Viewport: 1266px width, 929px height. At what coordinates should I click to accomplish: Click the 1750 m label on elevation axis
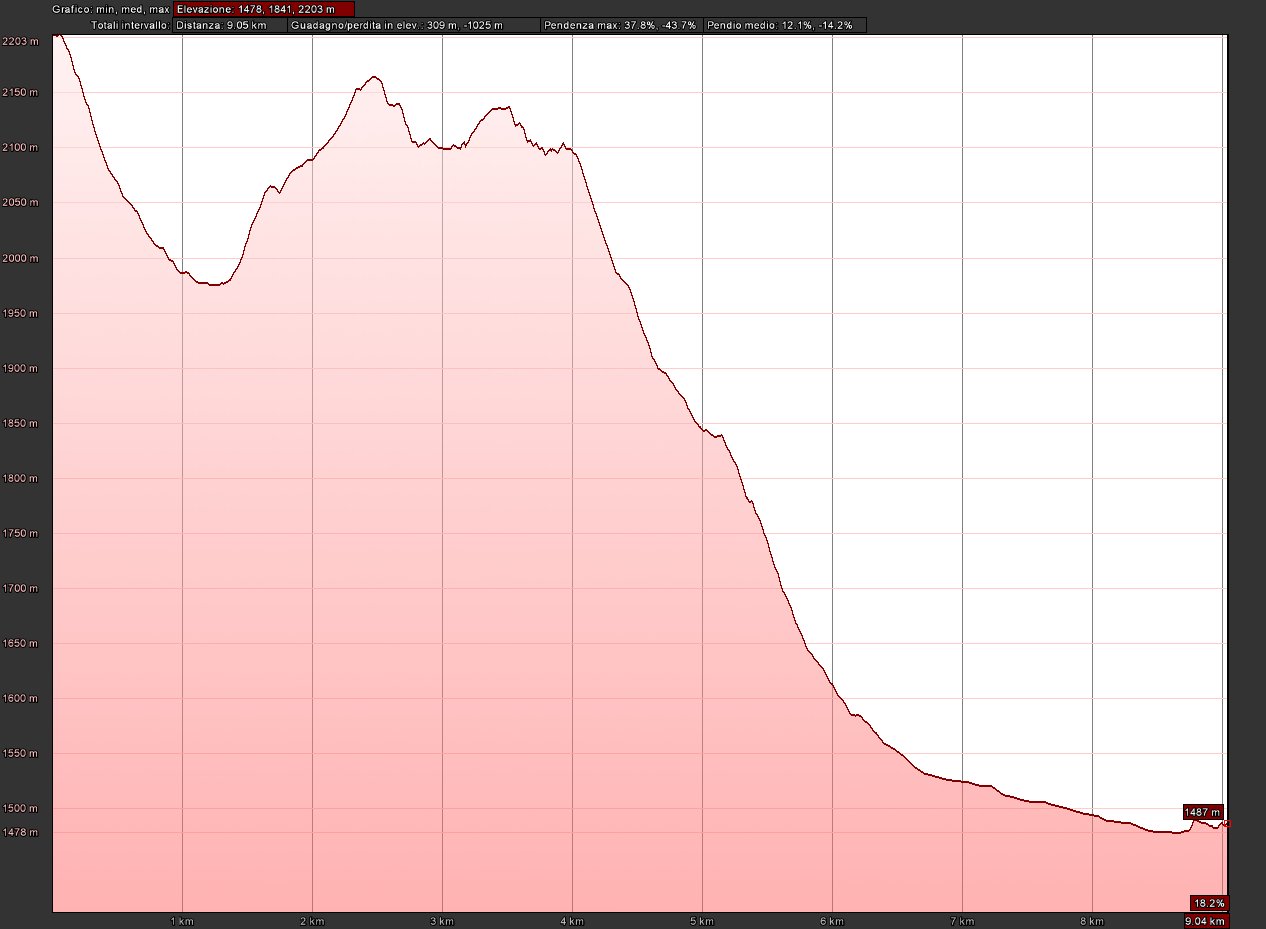19,534
